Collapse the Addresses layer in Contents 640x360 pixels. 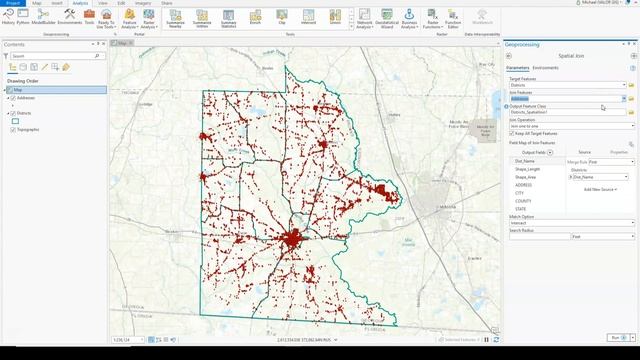(8, 98)
